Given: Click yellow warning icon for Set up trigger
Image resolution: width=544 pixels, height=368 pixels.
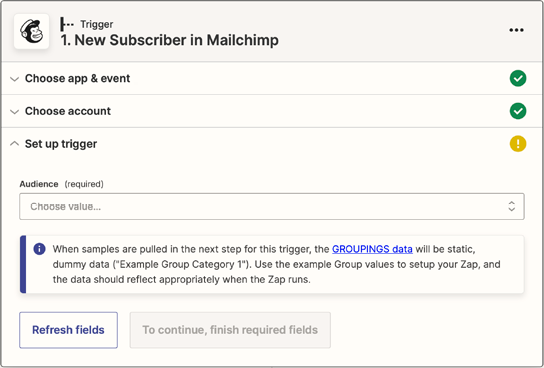Looking at the screenshot, I should (518, 144).
